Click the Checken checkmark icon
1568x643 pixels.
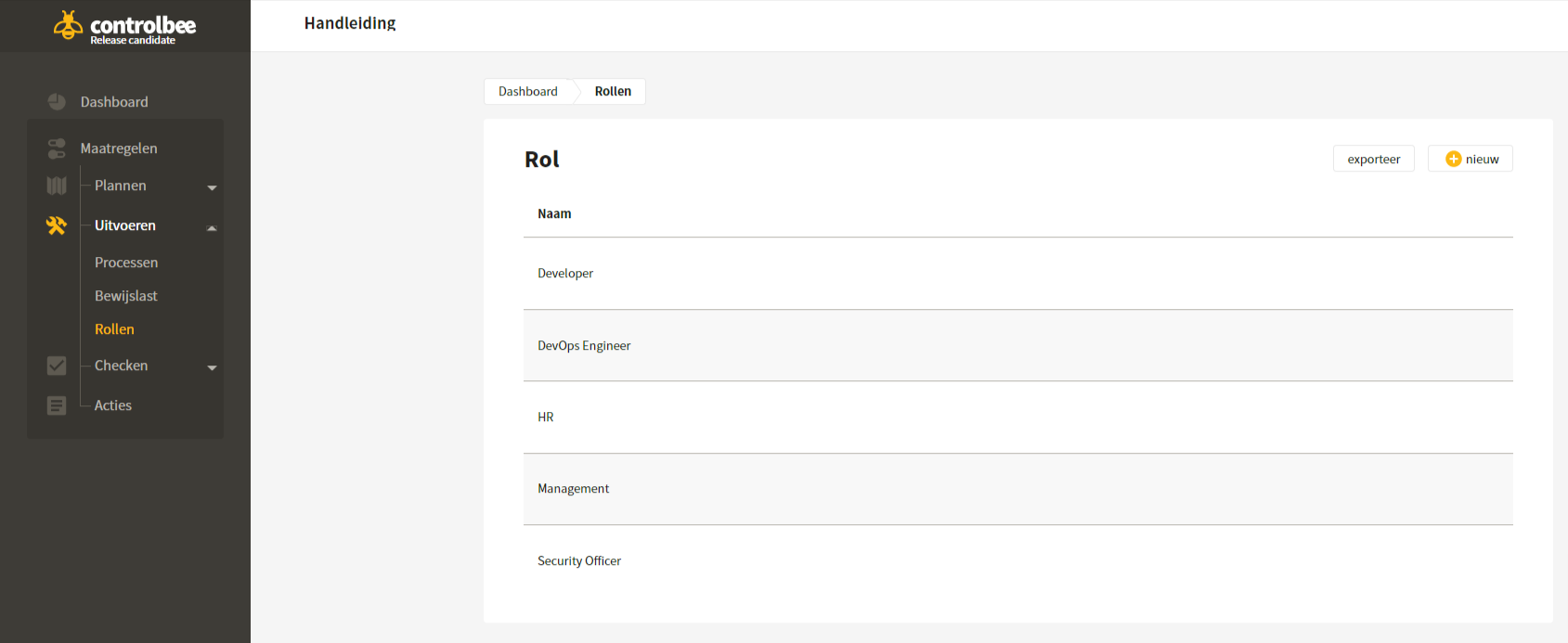click(57, 366)
